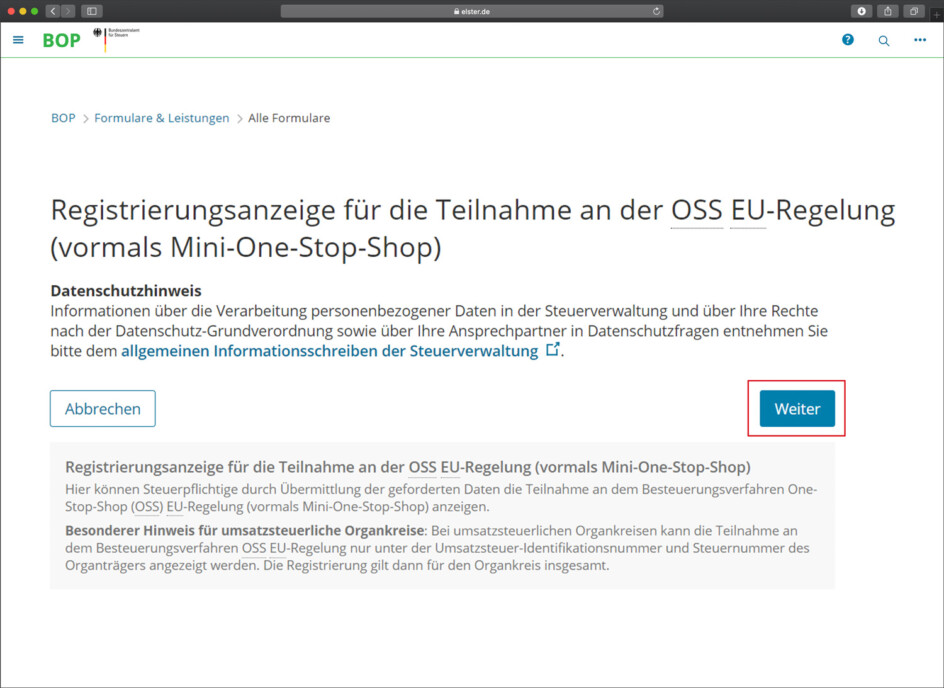944x688 pixels.
Task: Click the external-link icon beside the Informationsschreiben link
Action: pyautogui.click(x=554, y=350)
